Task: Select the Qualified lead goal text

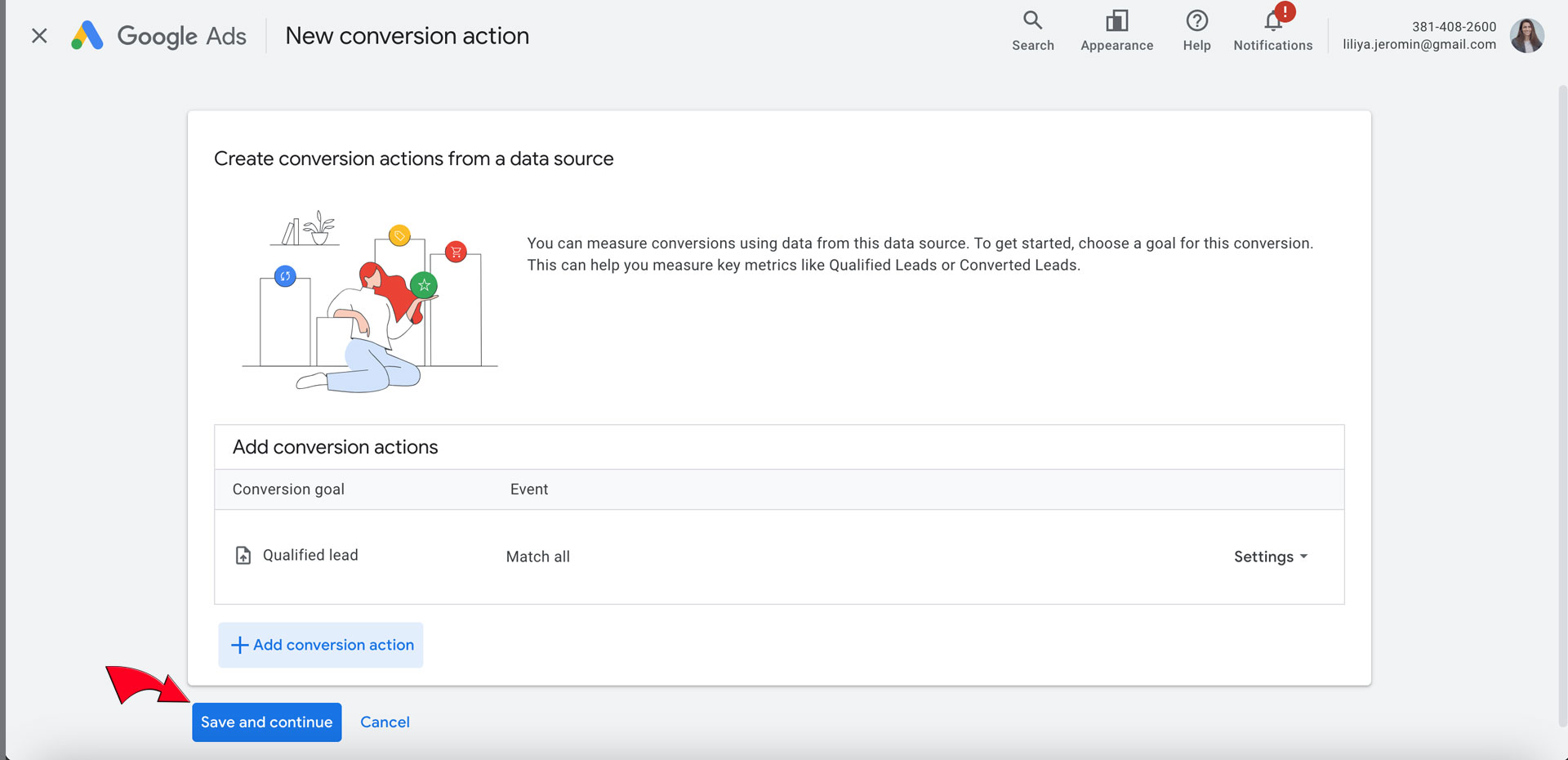Action: [x=310, y=555]
